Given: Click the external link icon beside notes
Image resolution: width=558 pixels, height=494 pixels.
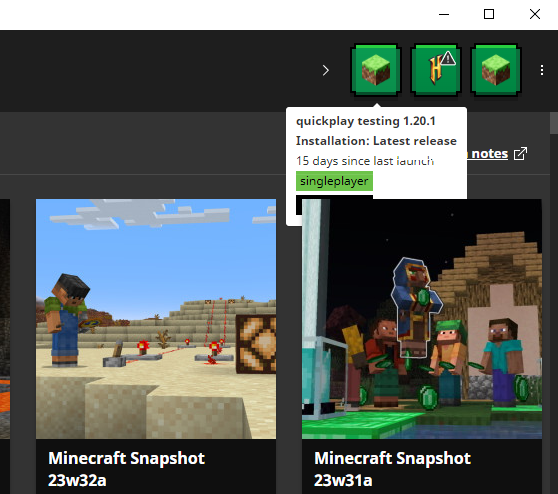Looking at the screenshot, I should click(x=520, y=154).
